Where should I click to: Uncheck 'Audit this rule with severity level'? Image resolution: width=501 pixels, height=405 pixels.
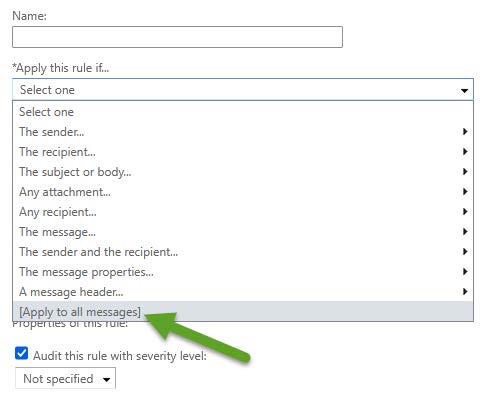22,353
